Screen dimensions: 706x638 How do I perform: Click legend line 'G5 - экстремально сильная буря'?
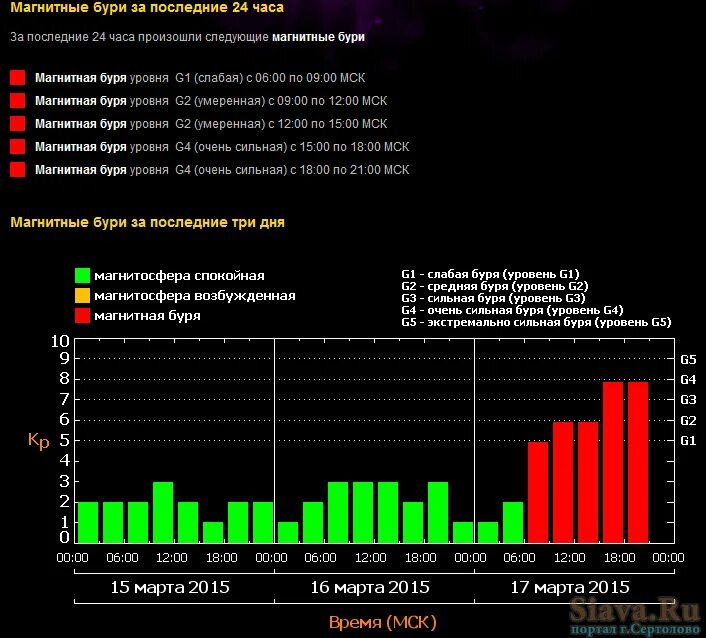pos(536,322)
